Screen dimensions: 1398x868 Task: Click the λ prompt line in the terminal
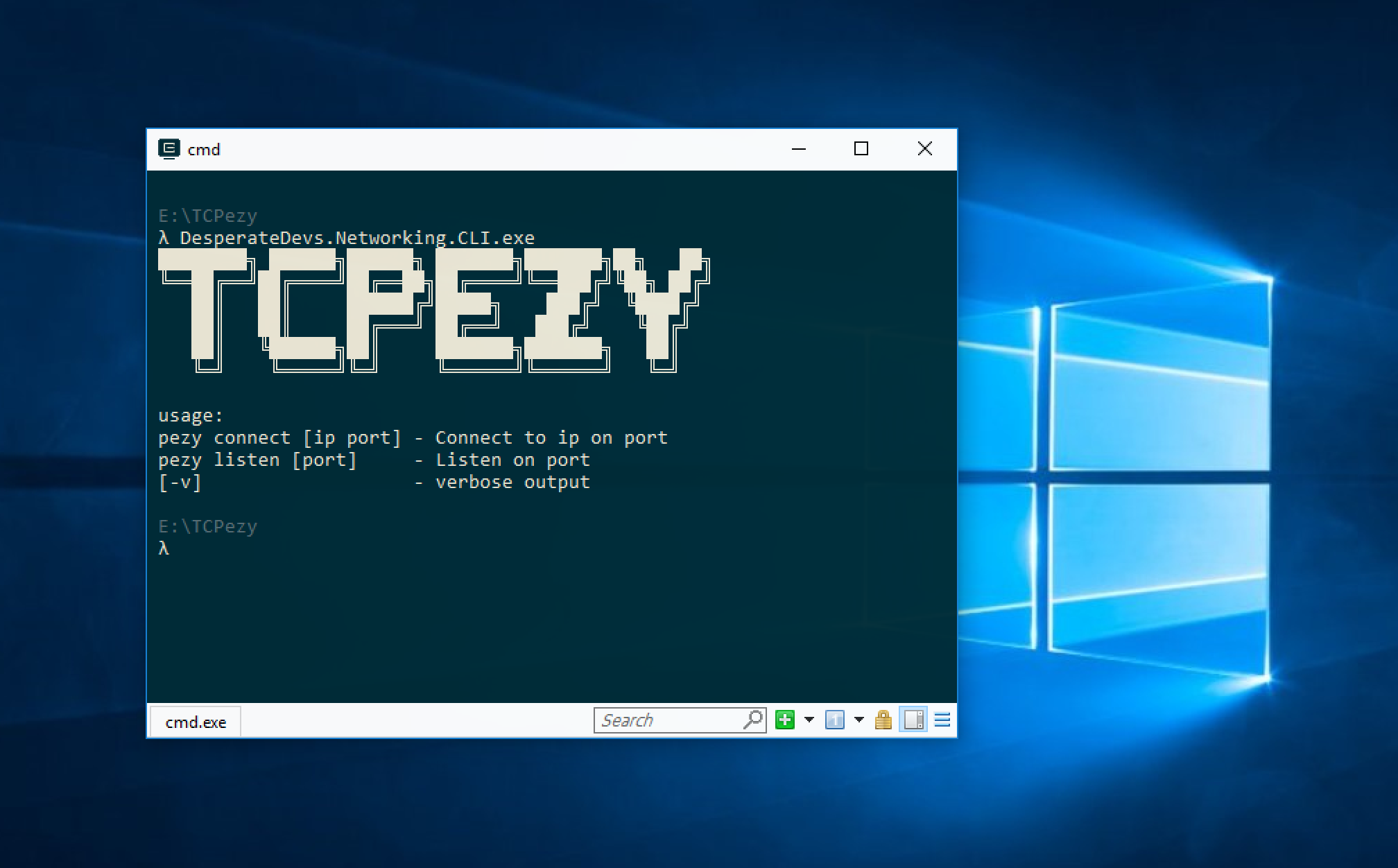[x=164, y=548]
